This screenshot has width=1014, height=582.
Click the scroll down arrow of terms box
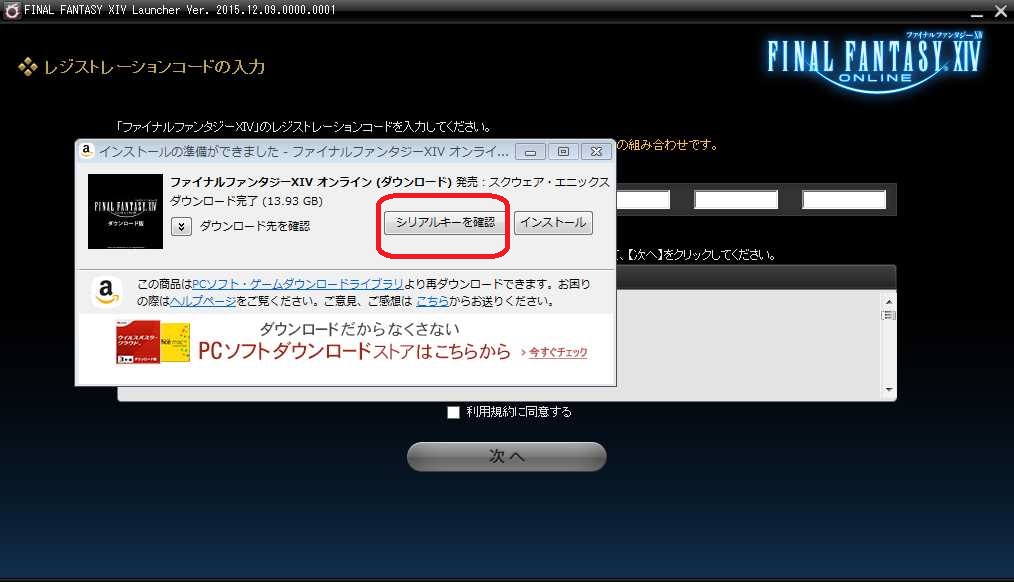[889, 390]
